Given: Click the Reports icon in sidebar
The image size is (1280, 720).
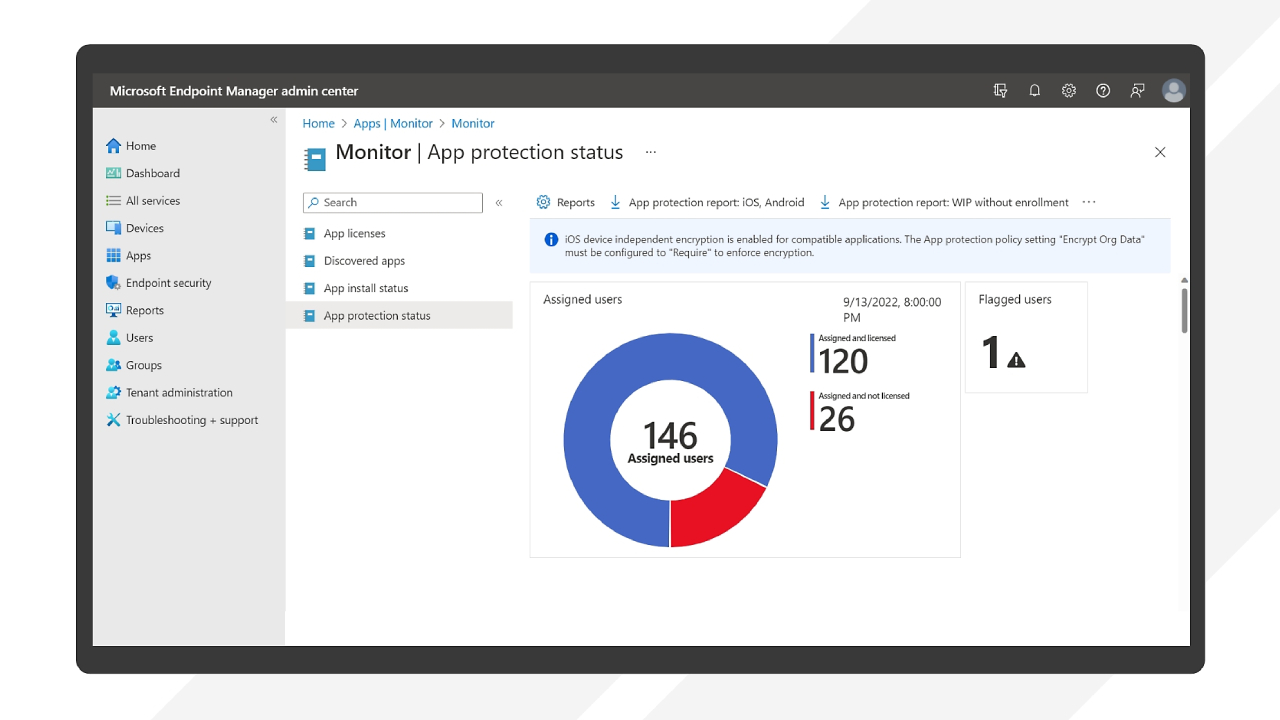Looking at the screenshot, I should tap(113, 310).
